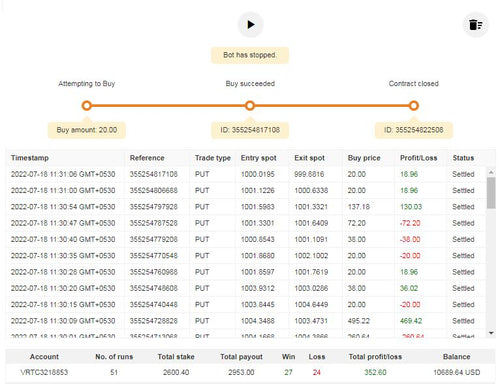Select reference 355254797928 cell
This screenshot has width=500, height=384.
click(x=154, y=207)
